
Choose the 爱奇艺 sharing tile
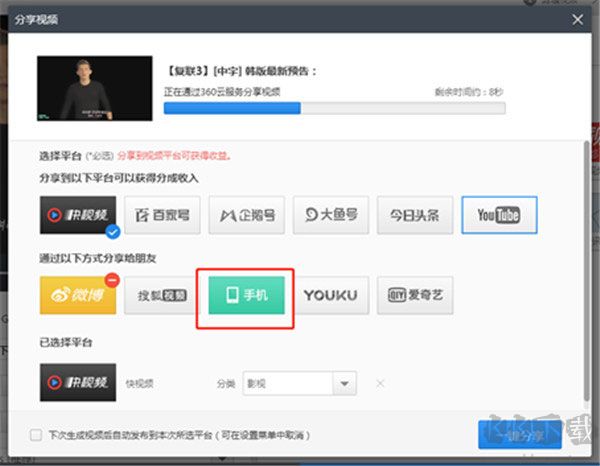coord(415,295)
